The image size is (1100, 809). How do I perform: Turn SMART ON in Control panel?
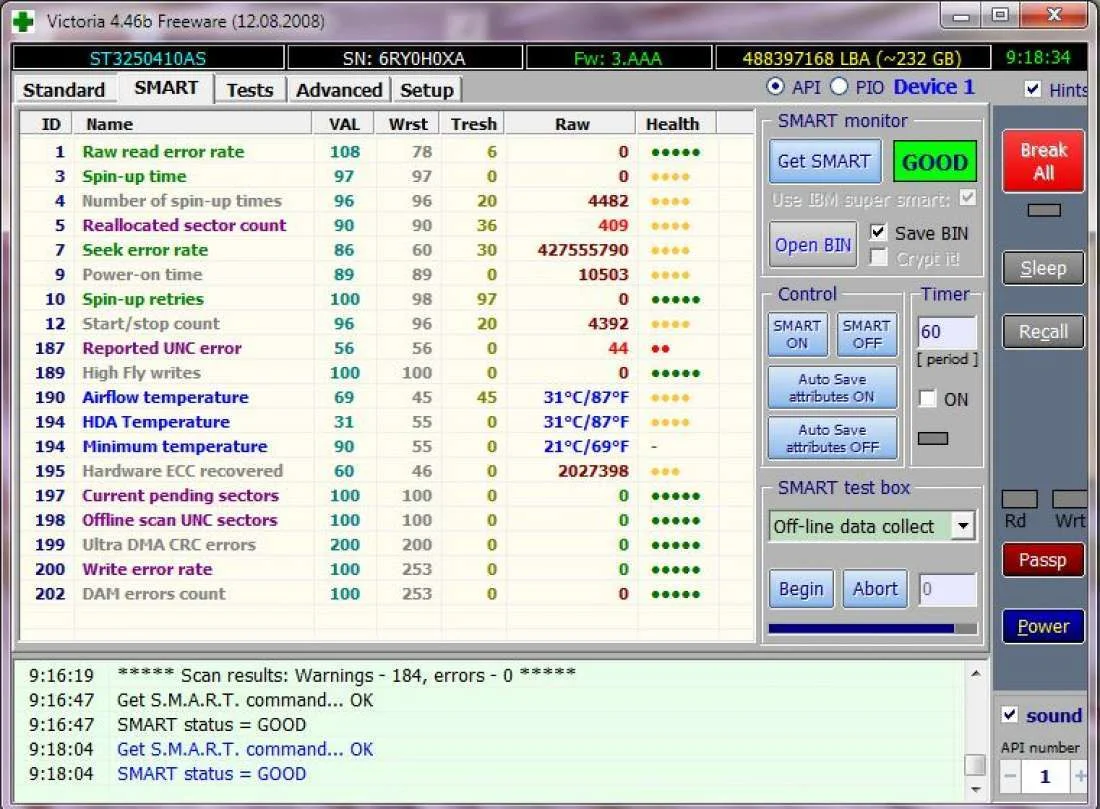(797, 334)
